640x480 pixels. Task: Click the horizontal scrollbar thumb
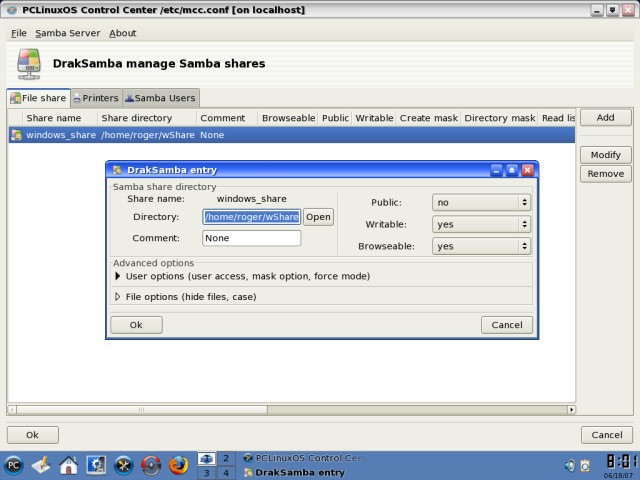point(142,409)
